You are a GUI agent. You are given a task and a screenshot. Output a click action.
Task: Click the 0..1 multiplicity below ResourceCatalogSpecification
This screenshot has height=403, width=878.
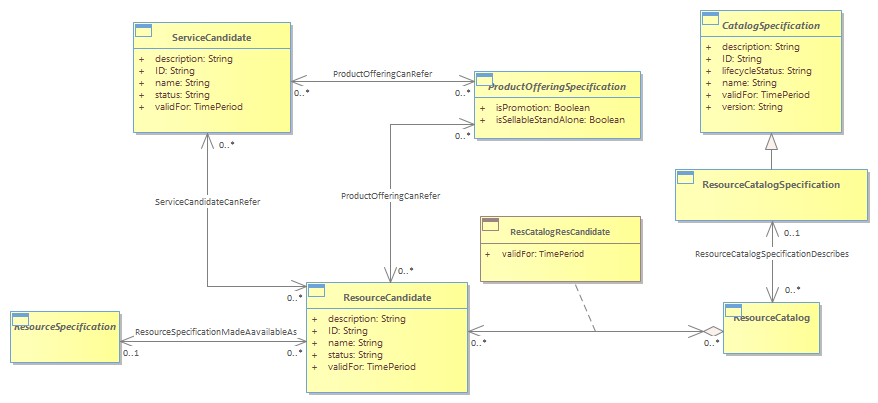point(792,232)
